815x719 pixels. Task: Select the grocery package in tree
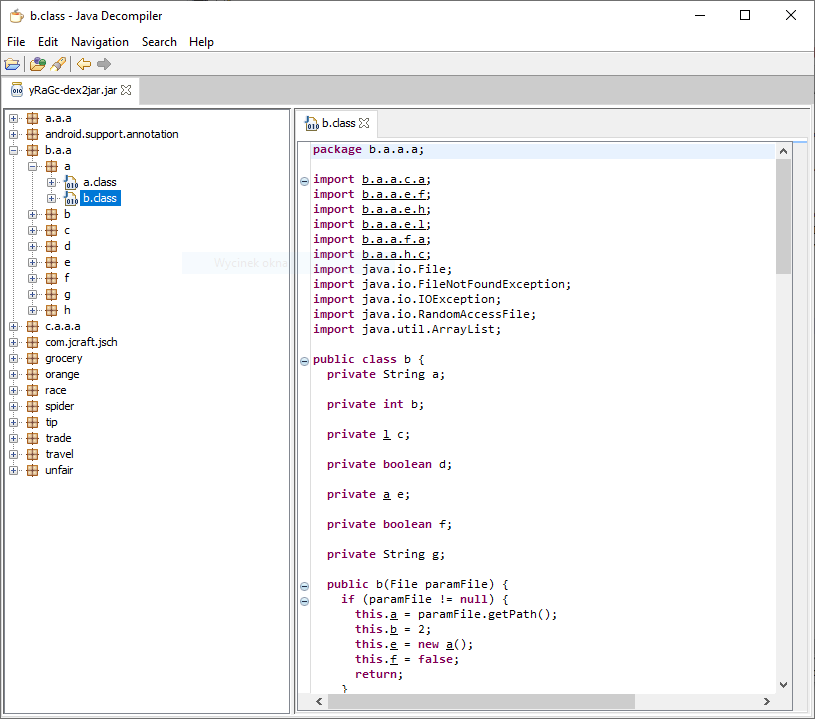(x=63, y=358)
